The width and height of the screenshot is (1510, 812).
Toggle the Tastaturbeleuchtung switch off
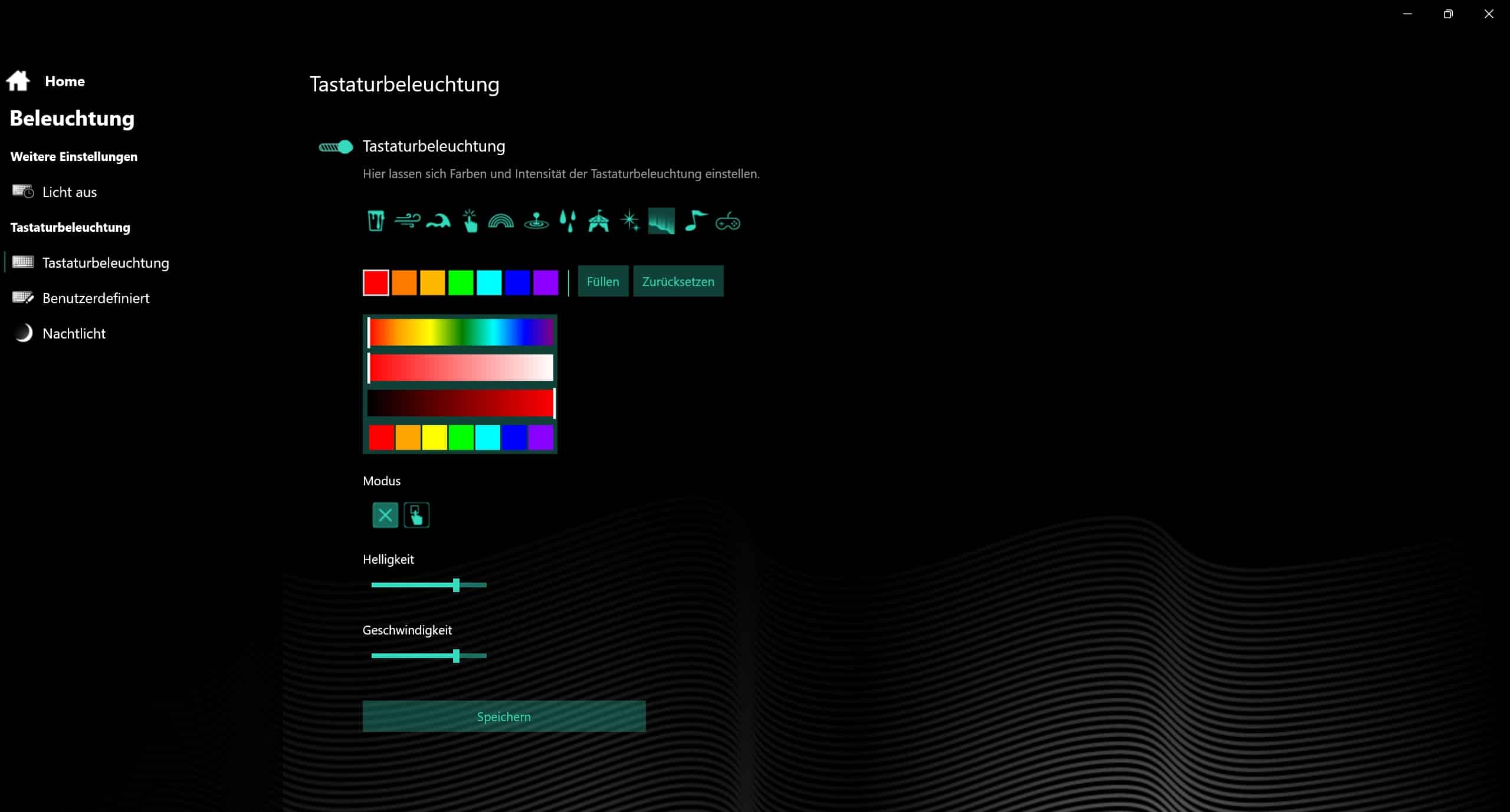(x=336, y=147)
